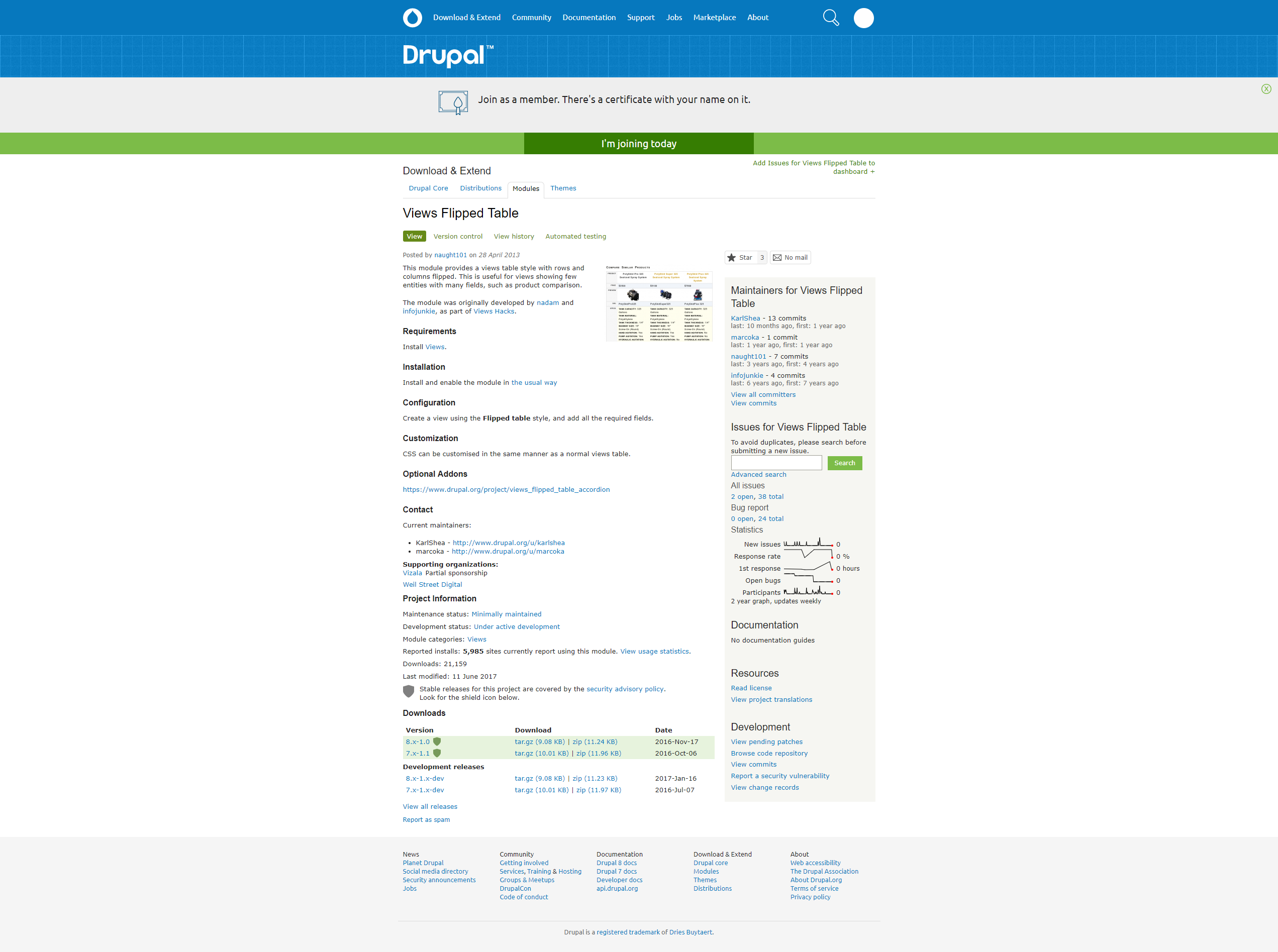Click the Drupal drop logo icon
Screen dimensions: 1278x952
pyautogui.click(x=412, y=18)
